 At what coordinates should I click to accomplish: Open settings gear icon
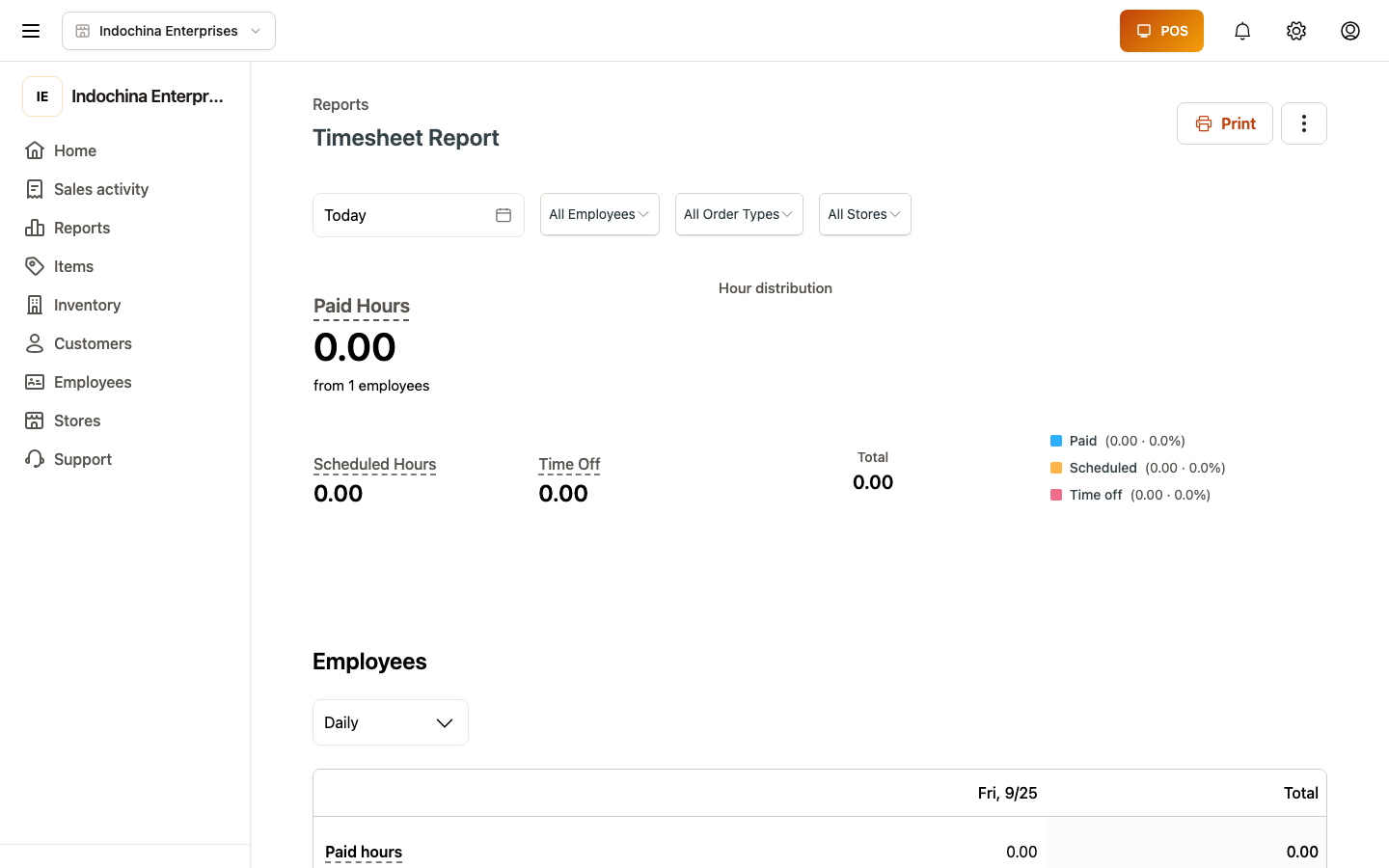pyautogui.click(x=1296, y=31)
